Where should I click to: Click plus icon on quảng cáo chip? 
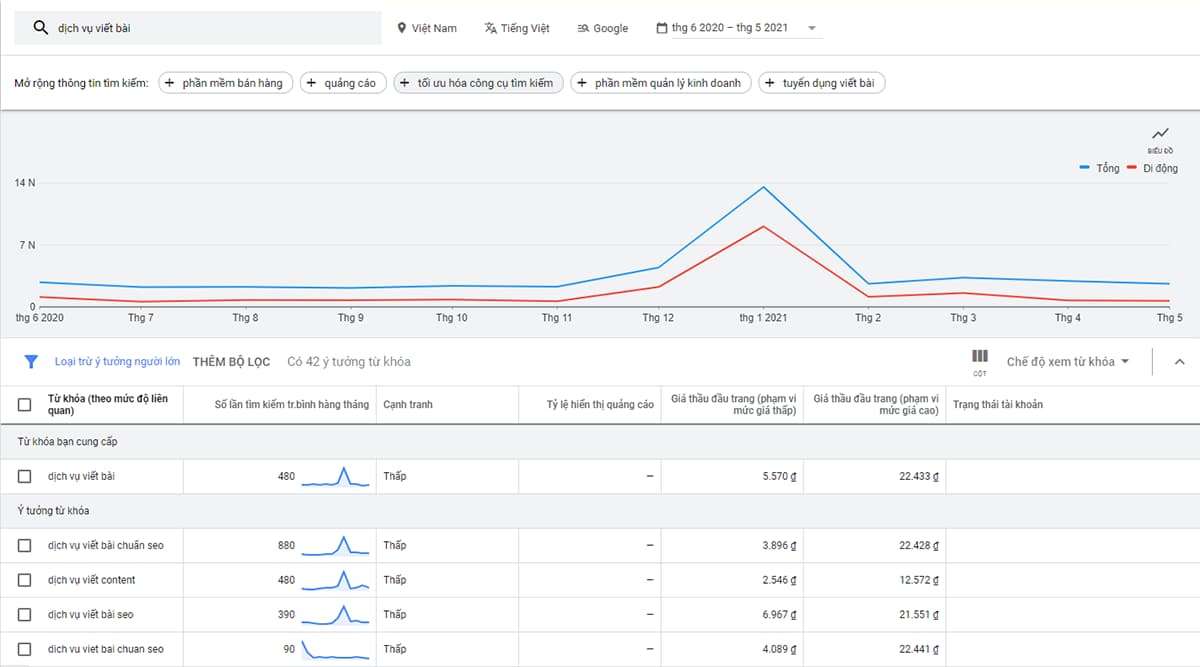click(311, 83)
